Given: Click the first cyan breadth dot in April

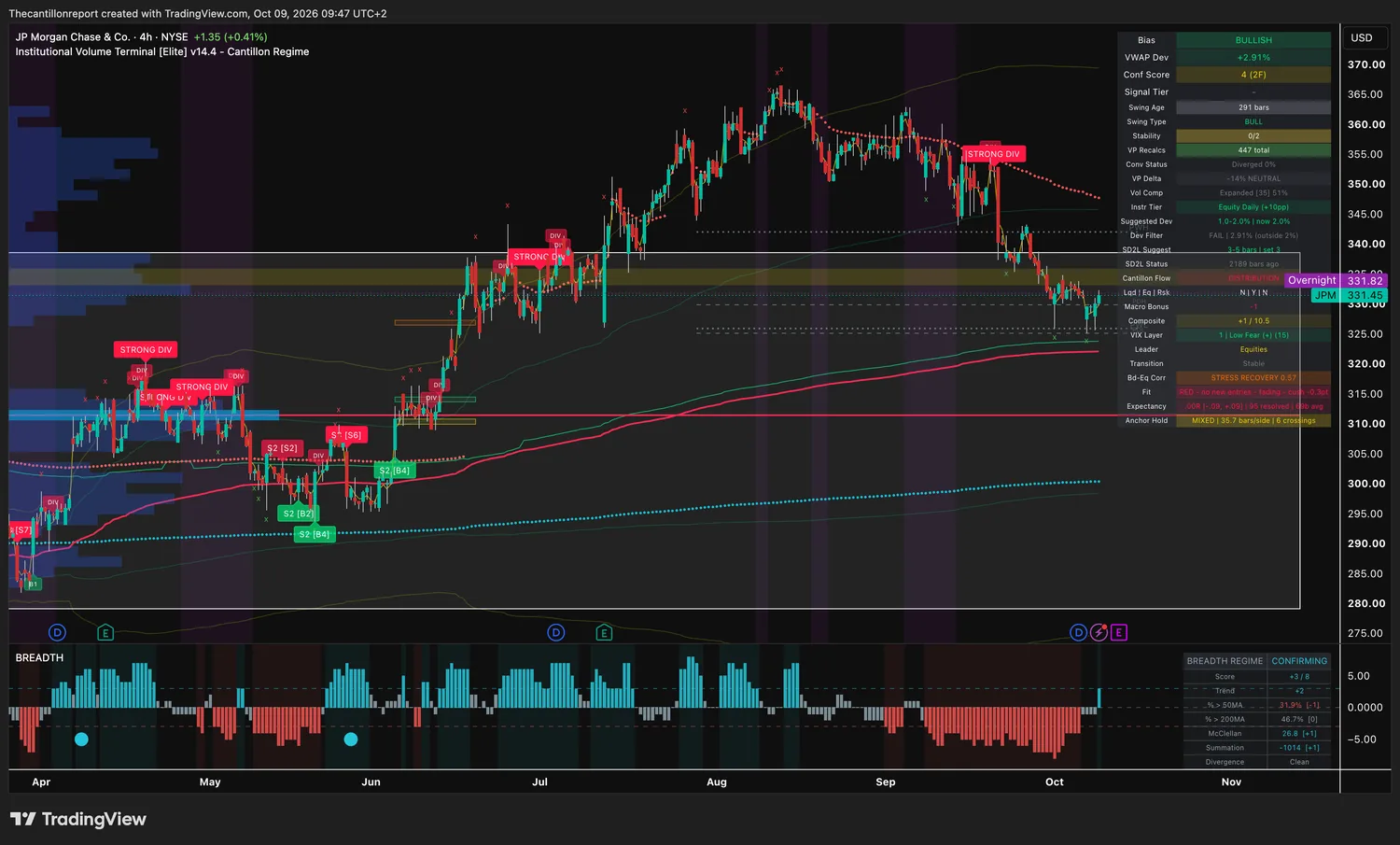Looking at the screenshot, I should coord(81,739).
